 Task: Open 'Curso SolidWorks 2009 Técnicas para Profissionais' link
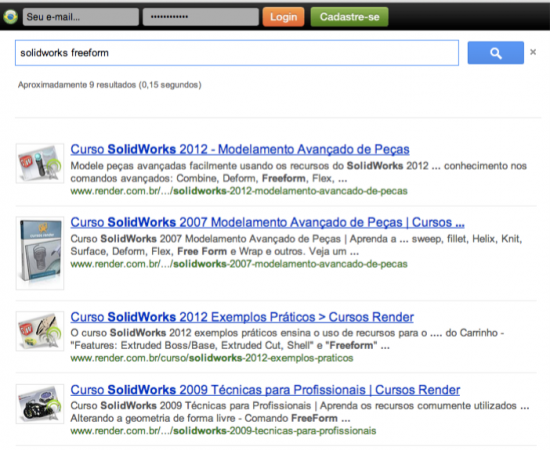[265, 390]
